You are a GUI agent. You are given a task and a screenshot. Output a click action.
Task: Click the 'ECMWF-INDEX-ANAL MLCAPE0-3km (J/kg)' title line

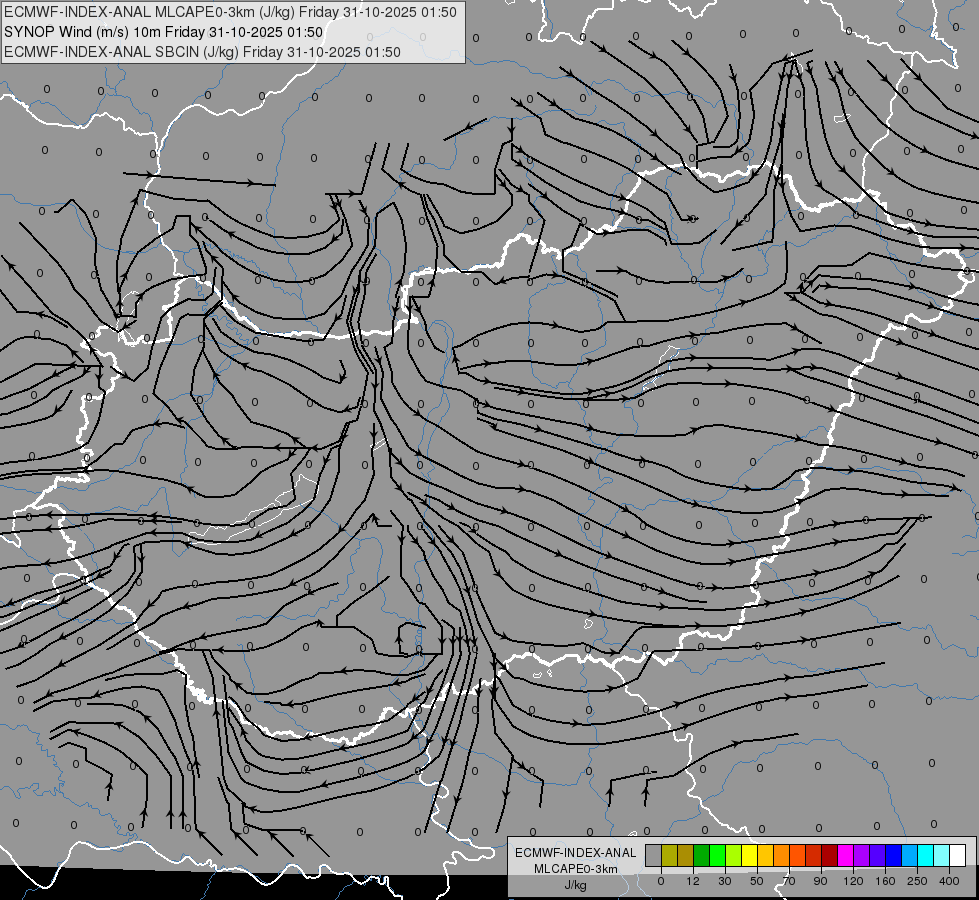(230, 12)
